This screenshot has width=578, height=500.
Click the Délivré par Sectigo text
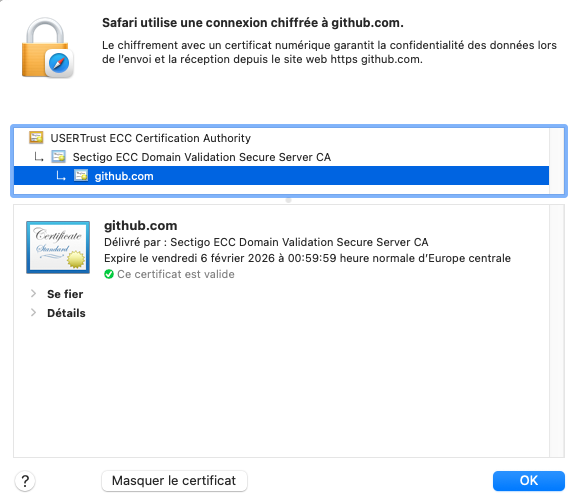(266, 242)
